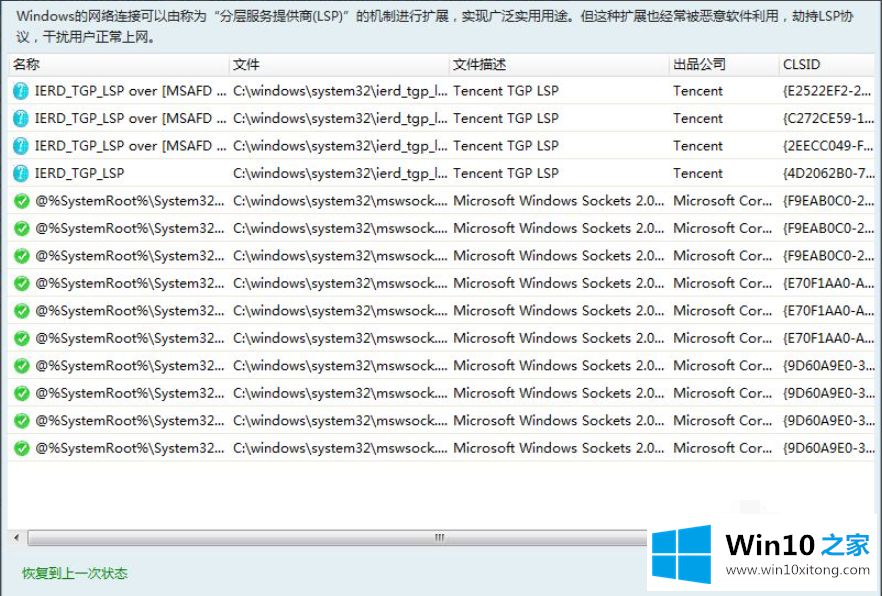Click the ierd_tgp file path in 2EECC049 row
This screenshot has height=596, width=882.
(340, 146)
